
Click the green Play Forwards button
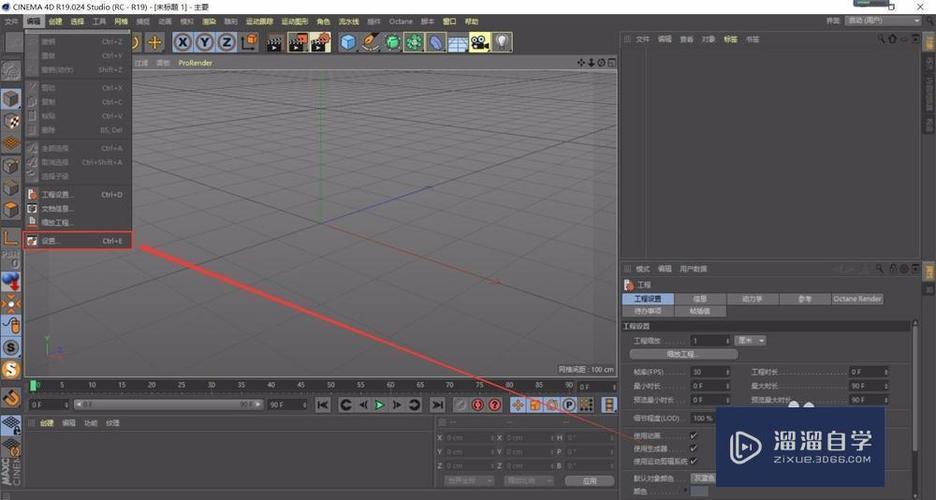pyautogui.click(x=380, y=405)
